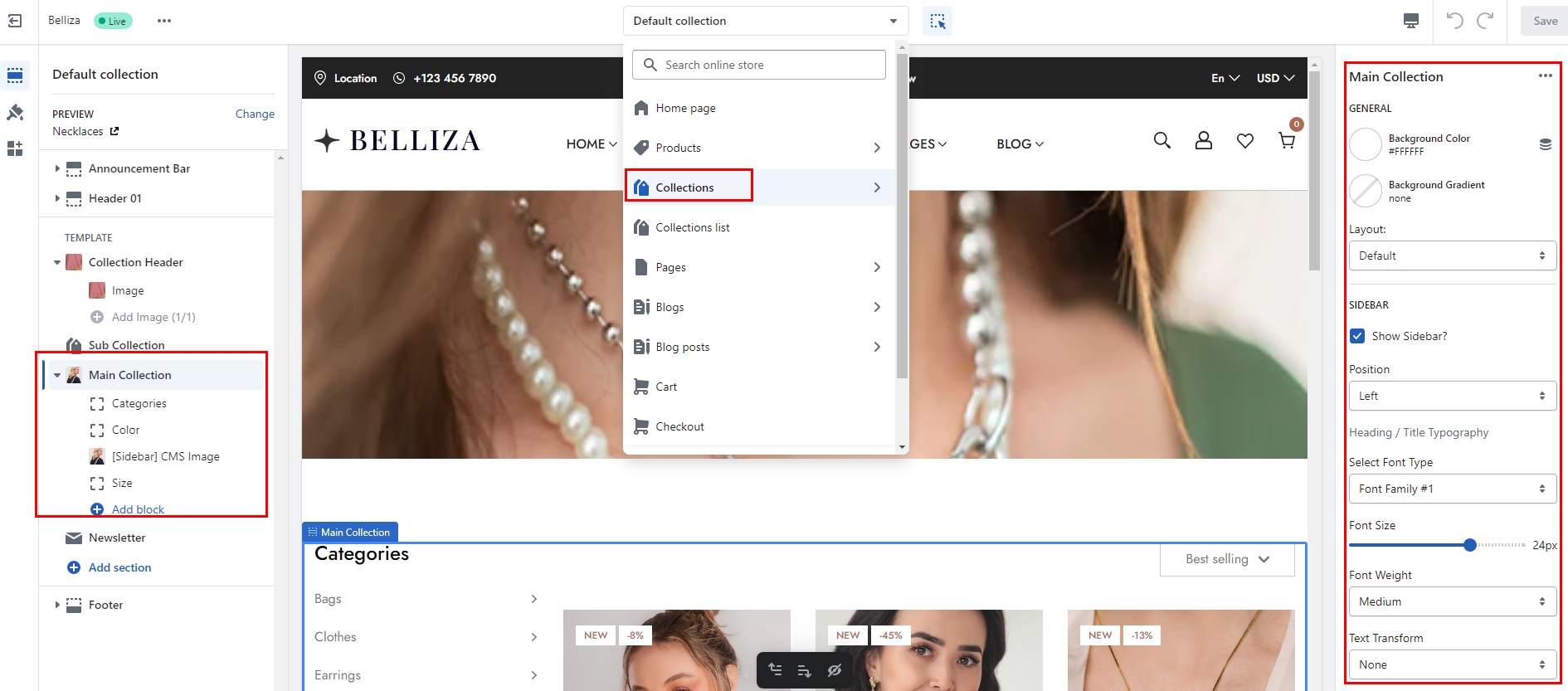Image resolution: width=1568 pixels, height=691 pixels.
Task: Click the desktop preview monitor icon
Action: 1410,21
